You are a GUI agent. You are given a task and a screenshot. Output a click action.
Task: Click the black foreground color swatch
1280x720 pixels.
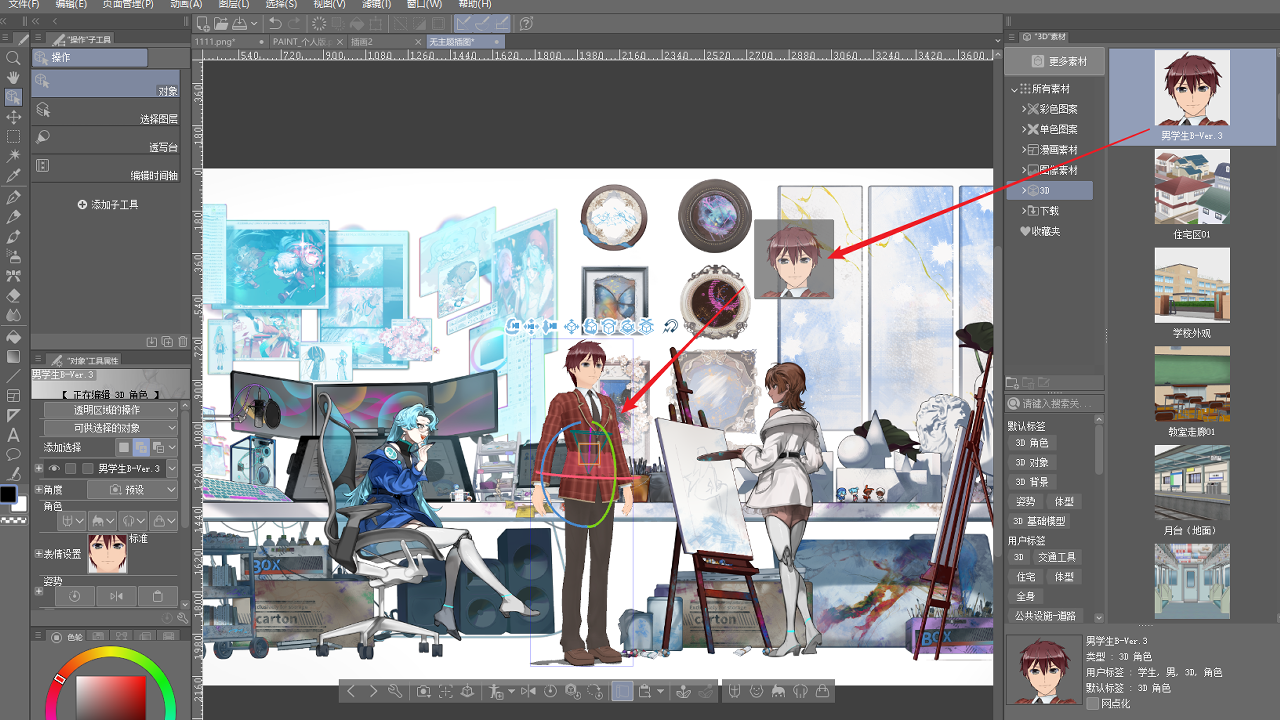11,494
